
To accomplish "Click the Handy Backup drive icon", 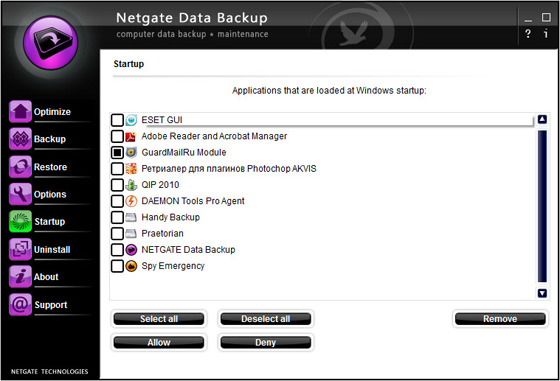I will pos(131,217).
